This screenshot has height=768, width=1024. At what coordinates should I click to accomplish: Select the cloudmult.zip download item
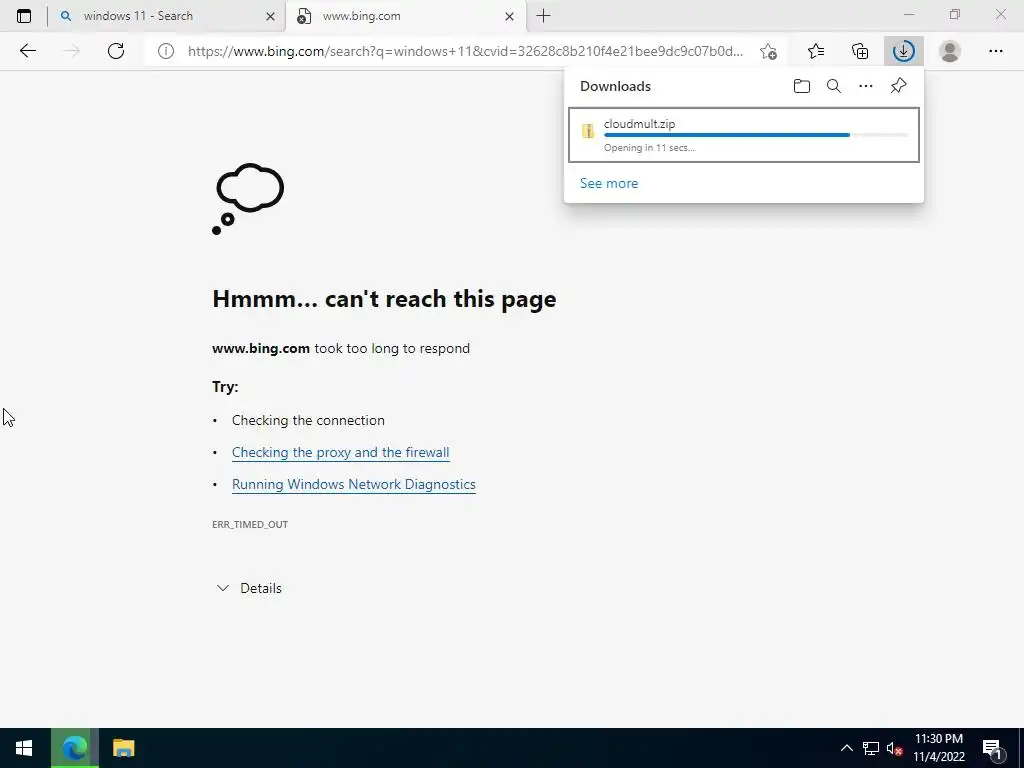pyautogui.click(x=744, y=135)
